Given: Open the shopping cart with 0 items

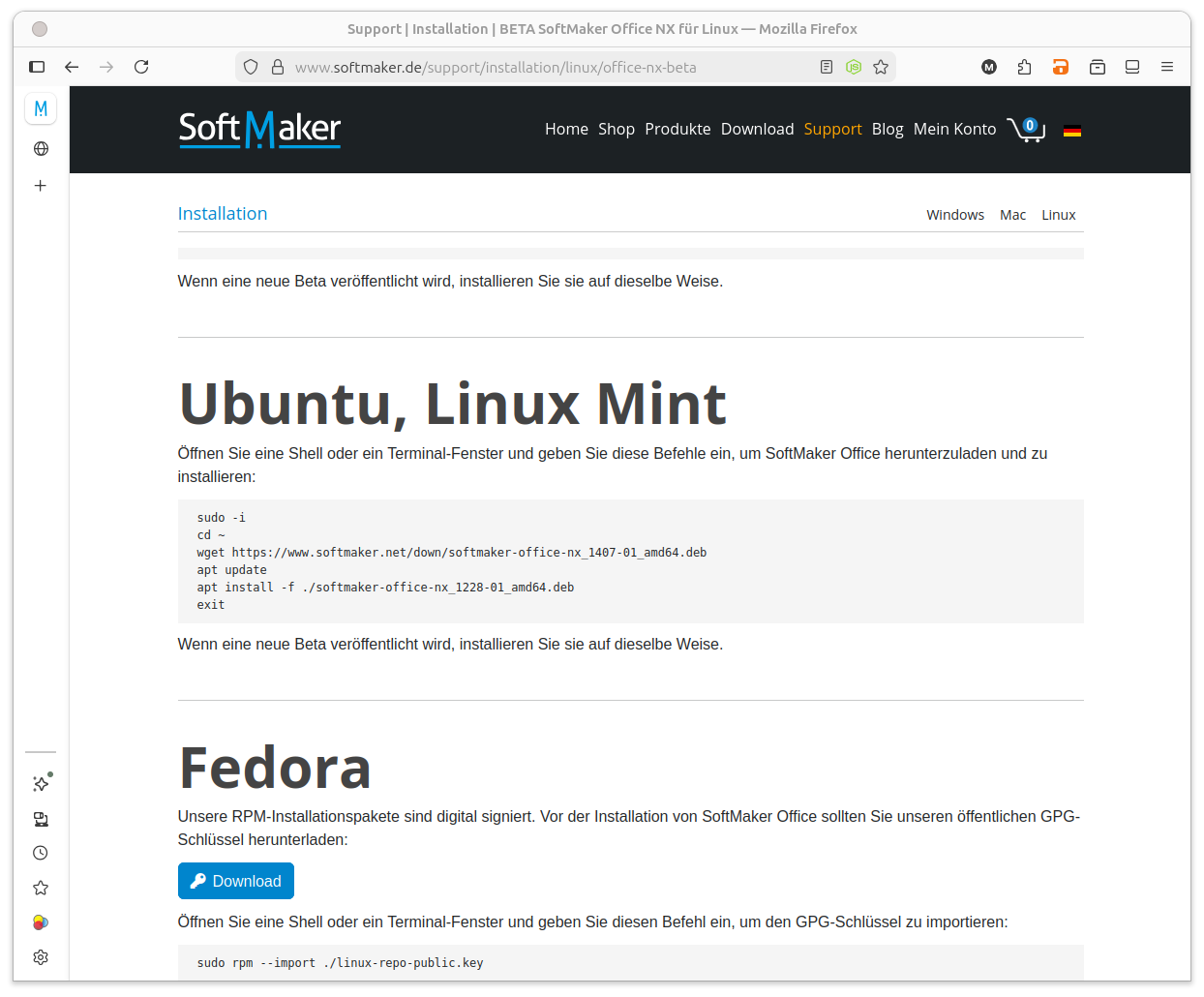Looking at the screenshot, I should 1027,129.
